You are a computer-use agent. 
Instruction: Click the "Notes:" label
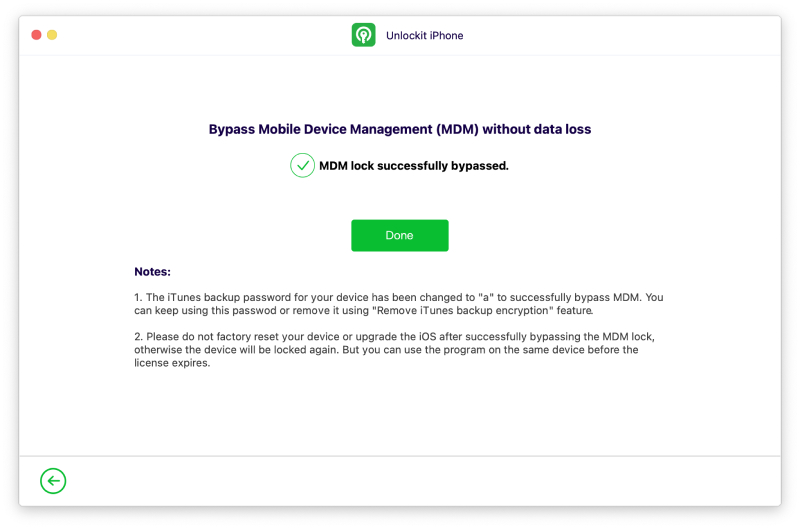[152, 271]
